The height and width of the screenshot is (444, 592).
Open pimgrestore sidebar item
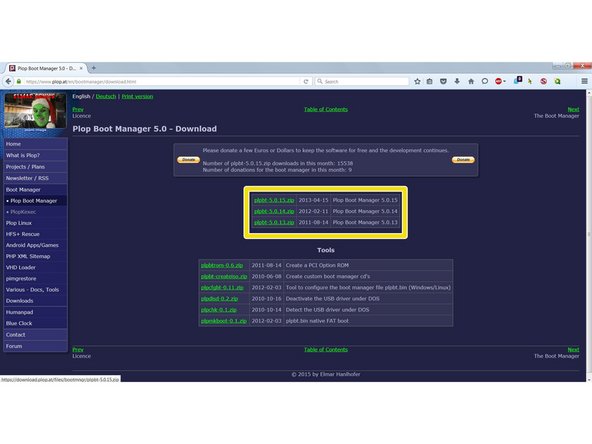[x=35, y=279]
